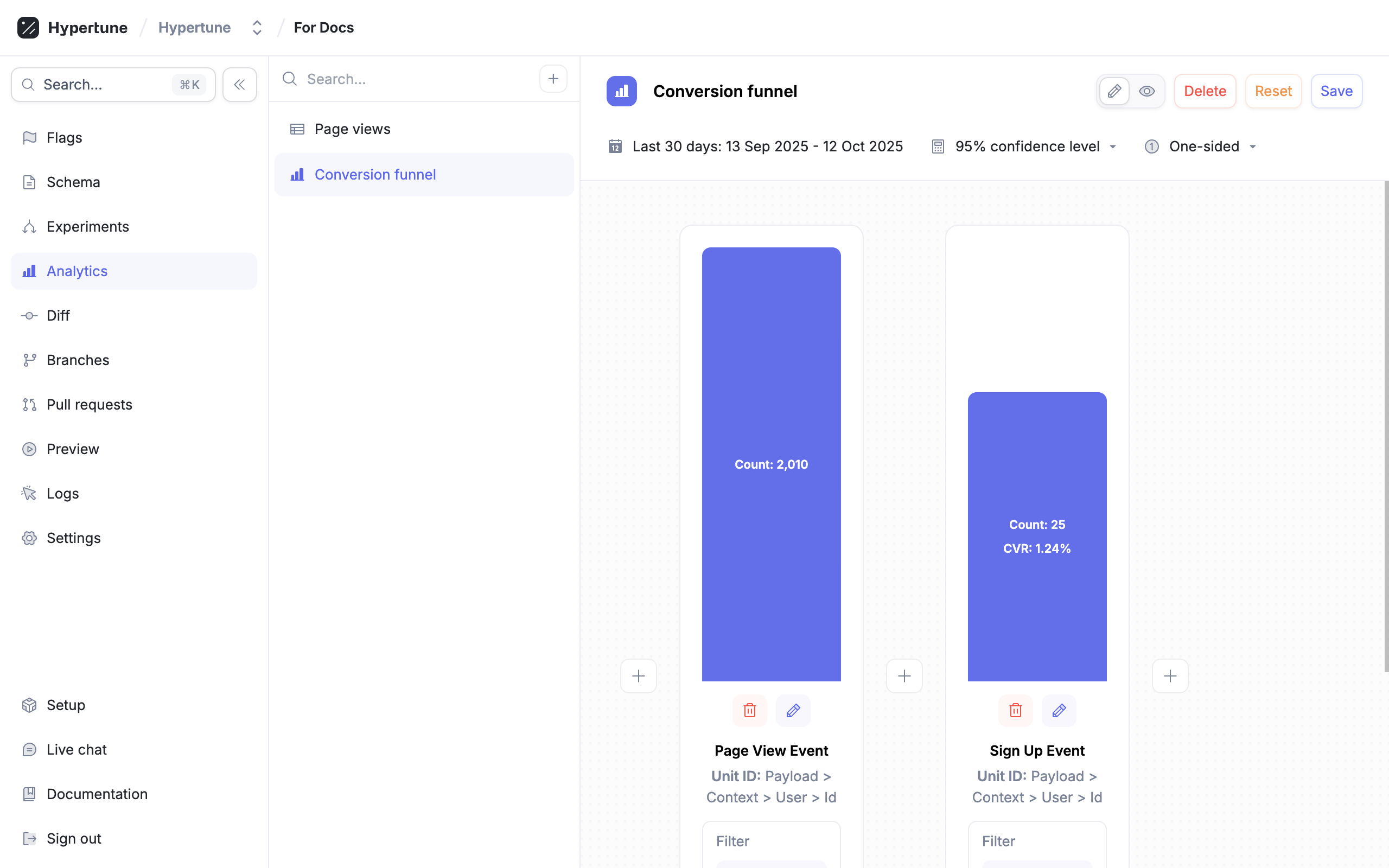Add new analytics view with plus
The image size is (1389, 868).
coord(553,79)
